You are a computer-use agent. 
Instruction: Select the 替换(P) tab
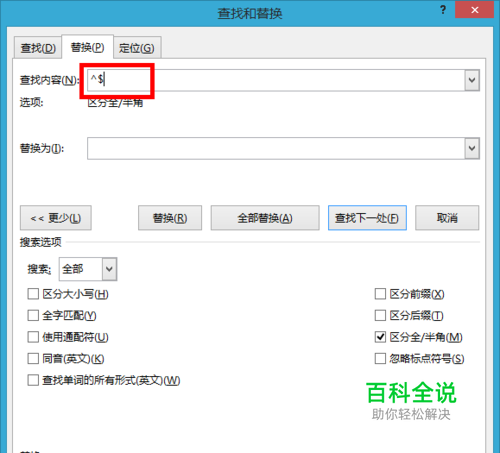coord(88,47)
